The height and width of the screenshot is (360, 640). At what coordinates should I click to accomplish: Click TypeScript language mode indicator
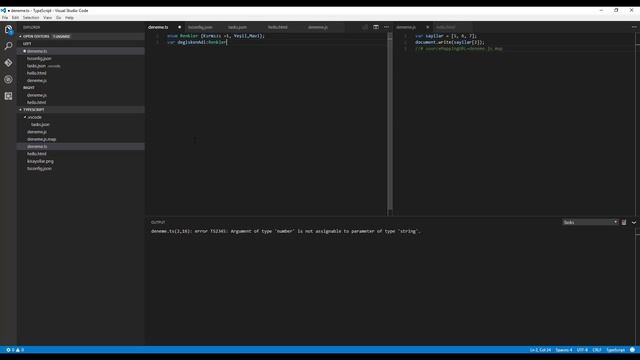click(x=616, y=350)
